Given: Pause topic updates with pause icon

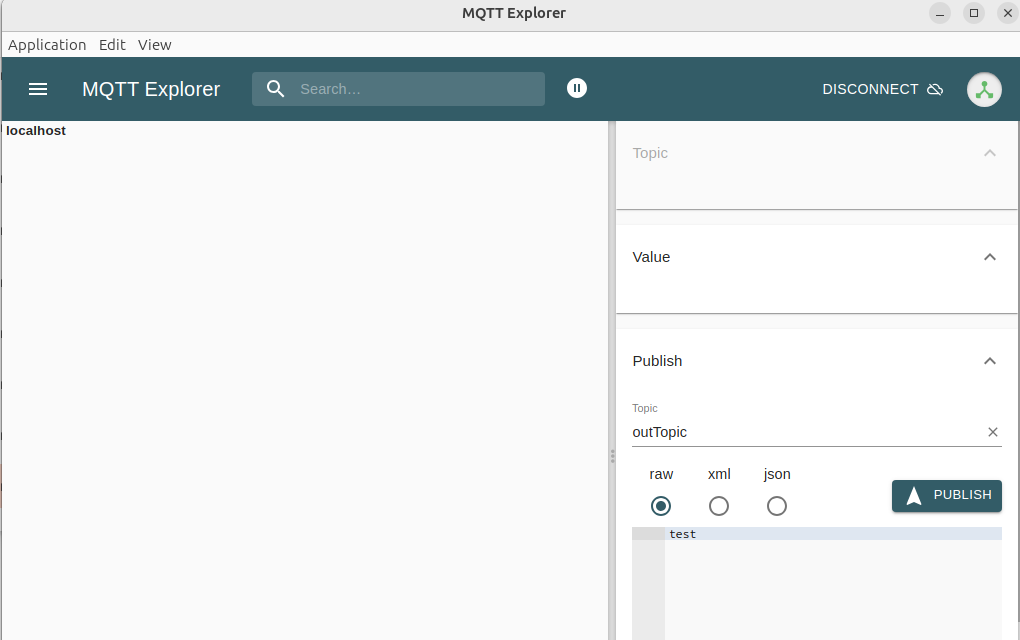Looking at the screenshot, I should tap(576, 88).
